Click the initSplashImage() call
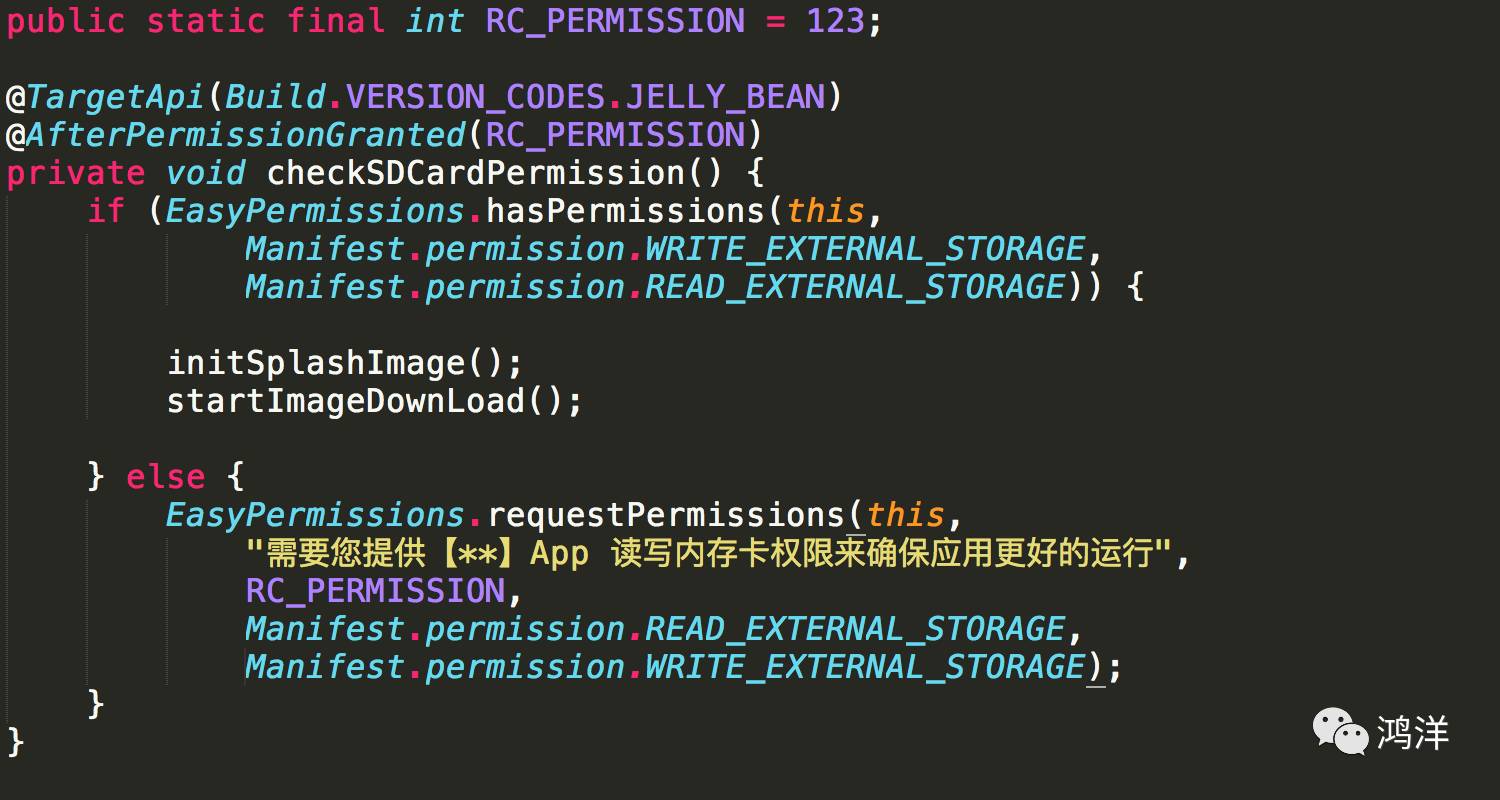The width and height of the screenshot is (1500, 800). [345, 363]
